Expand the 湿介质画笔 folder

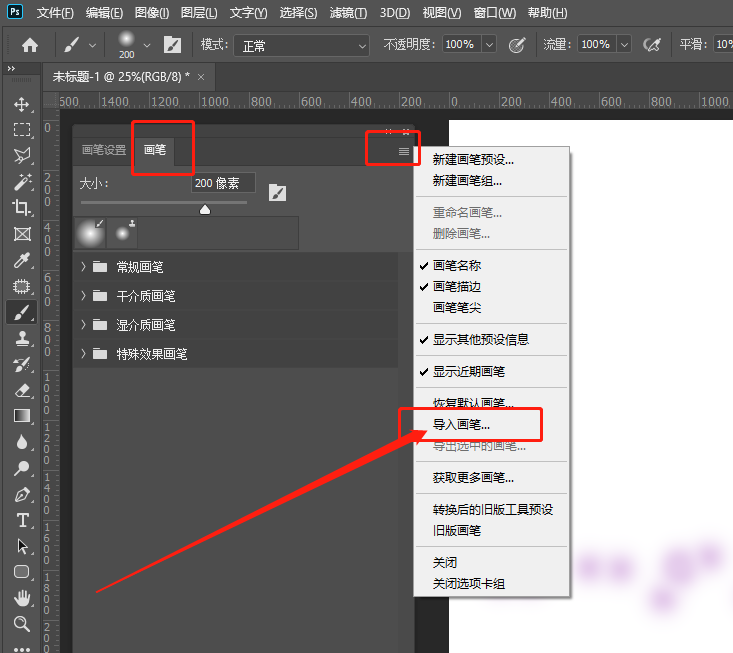point(83,324)
